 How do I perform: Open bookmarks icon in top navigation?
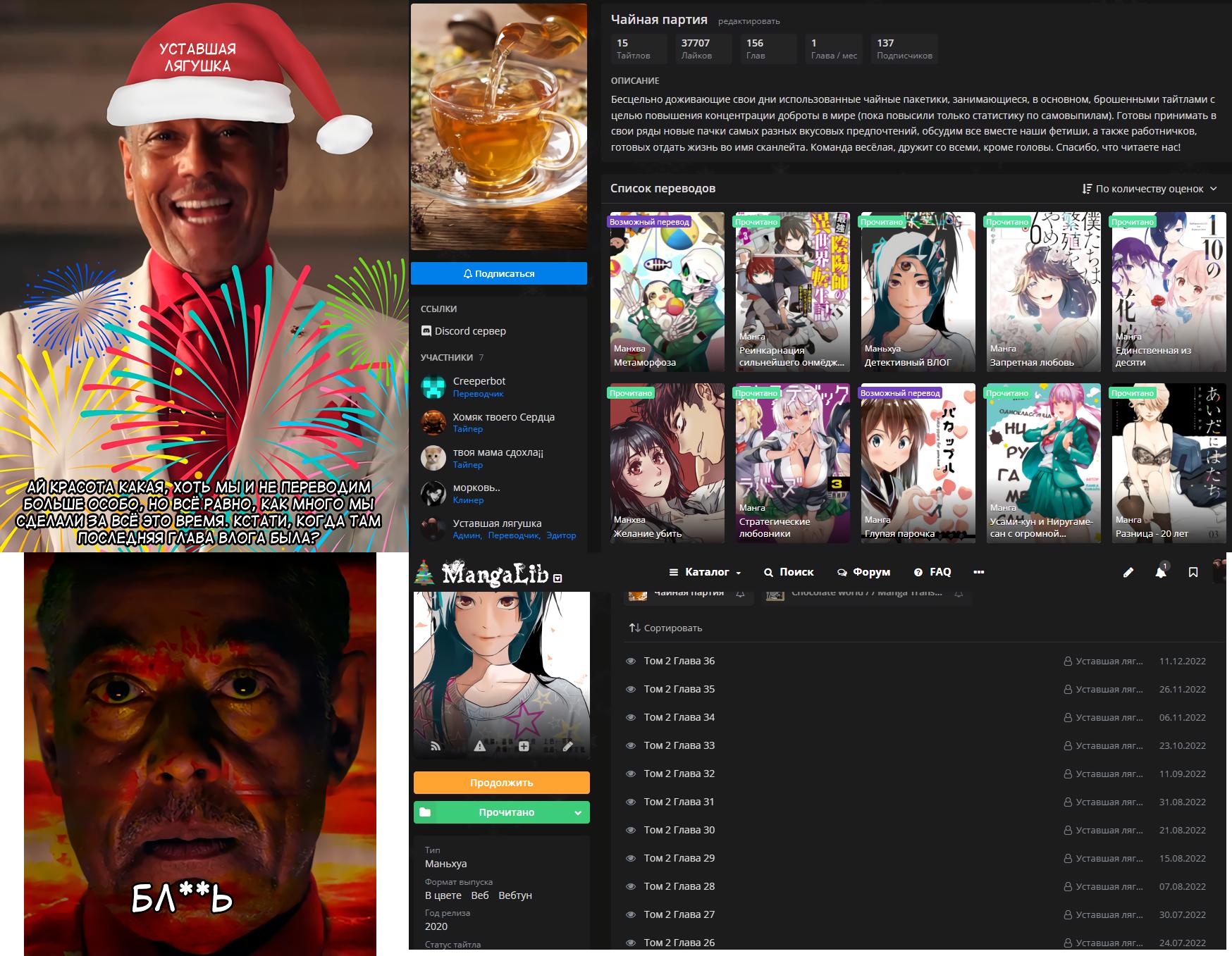pos(1193,573)
